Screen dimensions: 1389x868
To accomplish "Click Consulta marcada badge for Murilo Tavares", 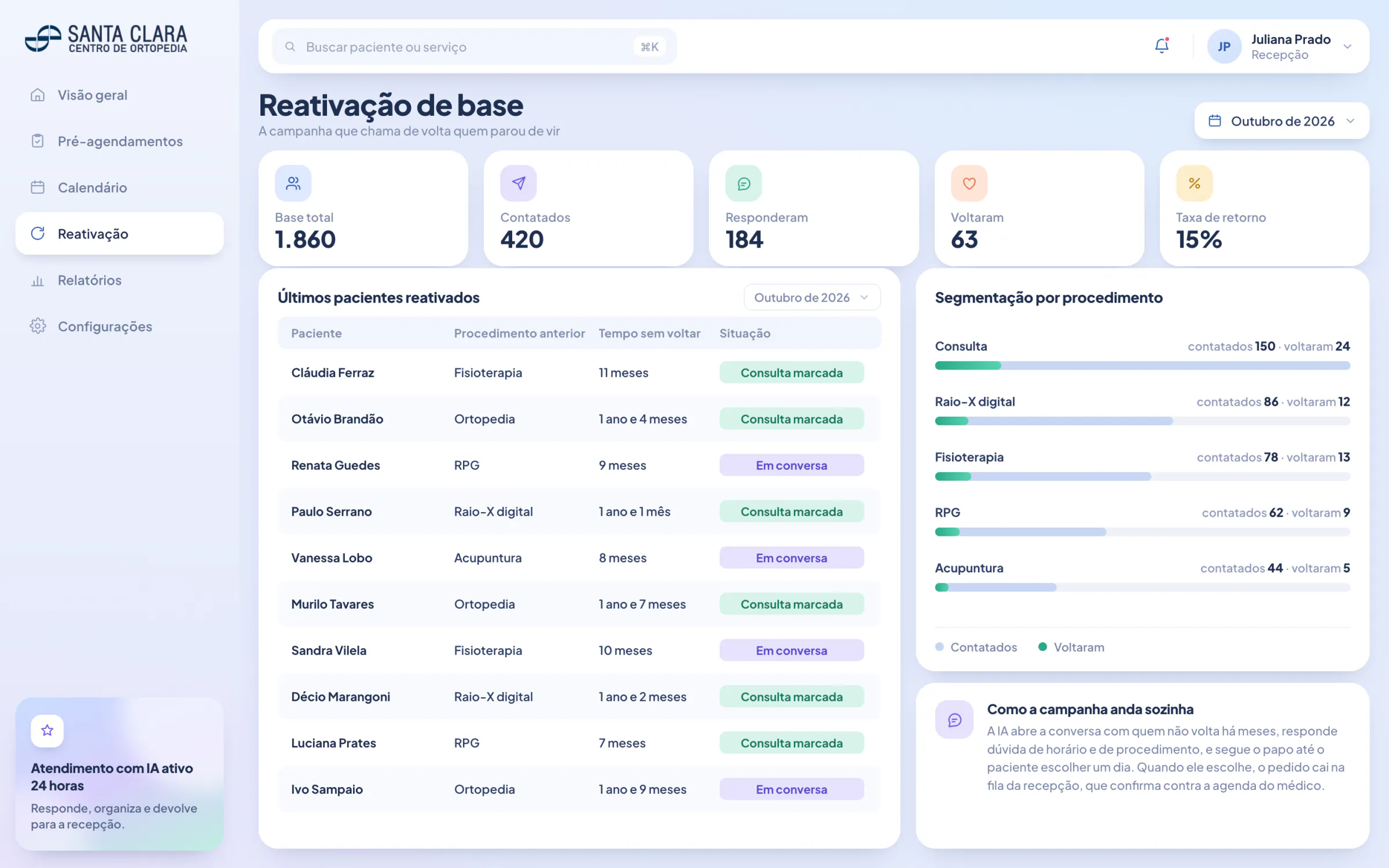I will pyautogui.click(x=791, y=604).
